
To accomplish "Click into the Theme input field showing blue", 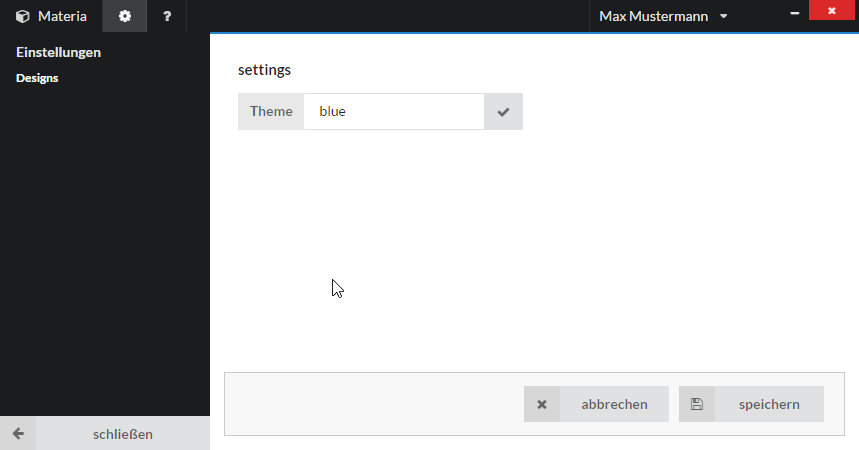I will (394, 112).
